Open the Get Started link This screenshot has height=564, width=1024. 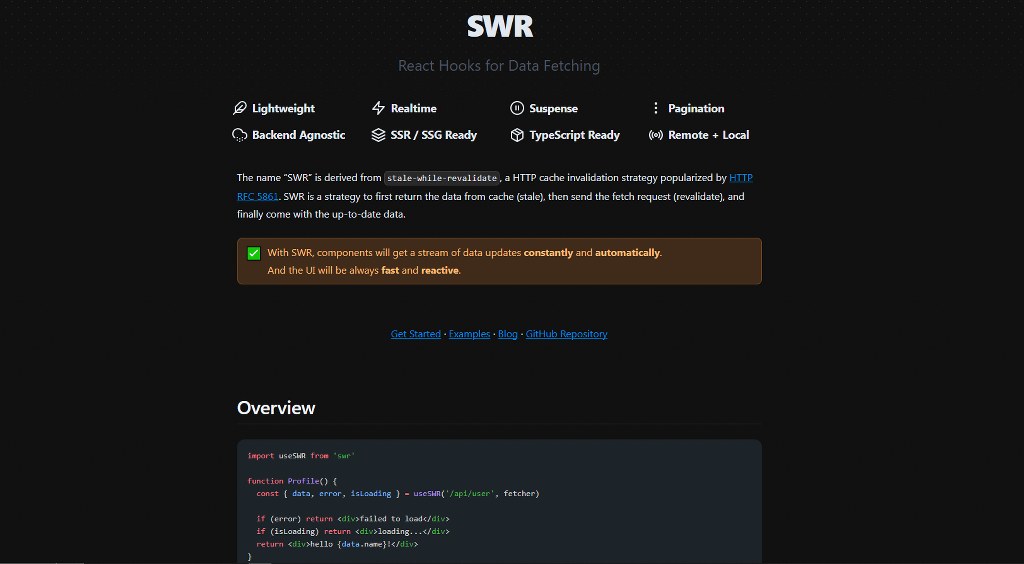[416, 334]
